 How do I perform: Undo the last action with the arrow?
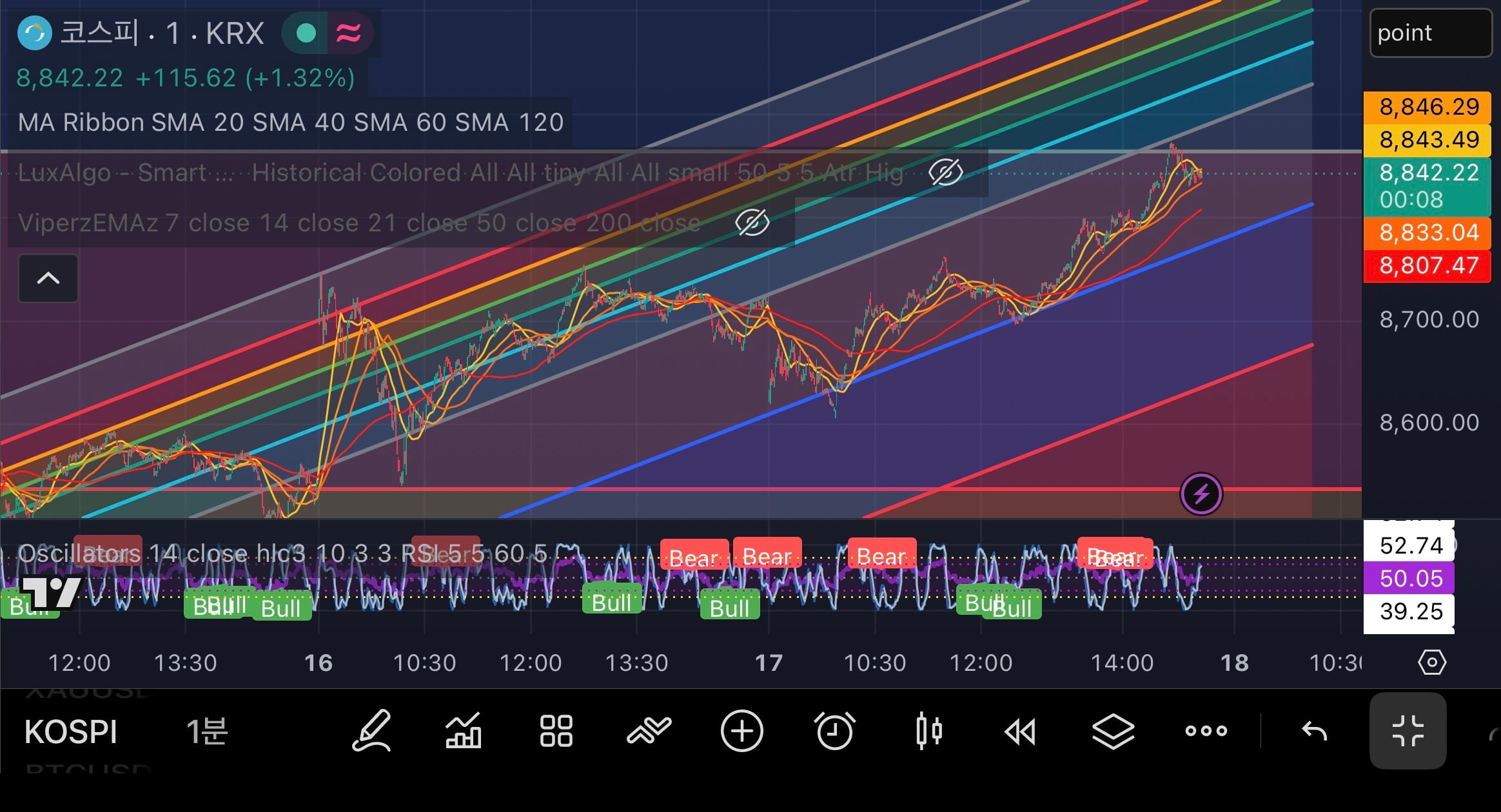pos(1314,731)
